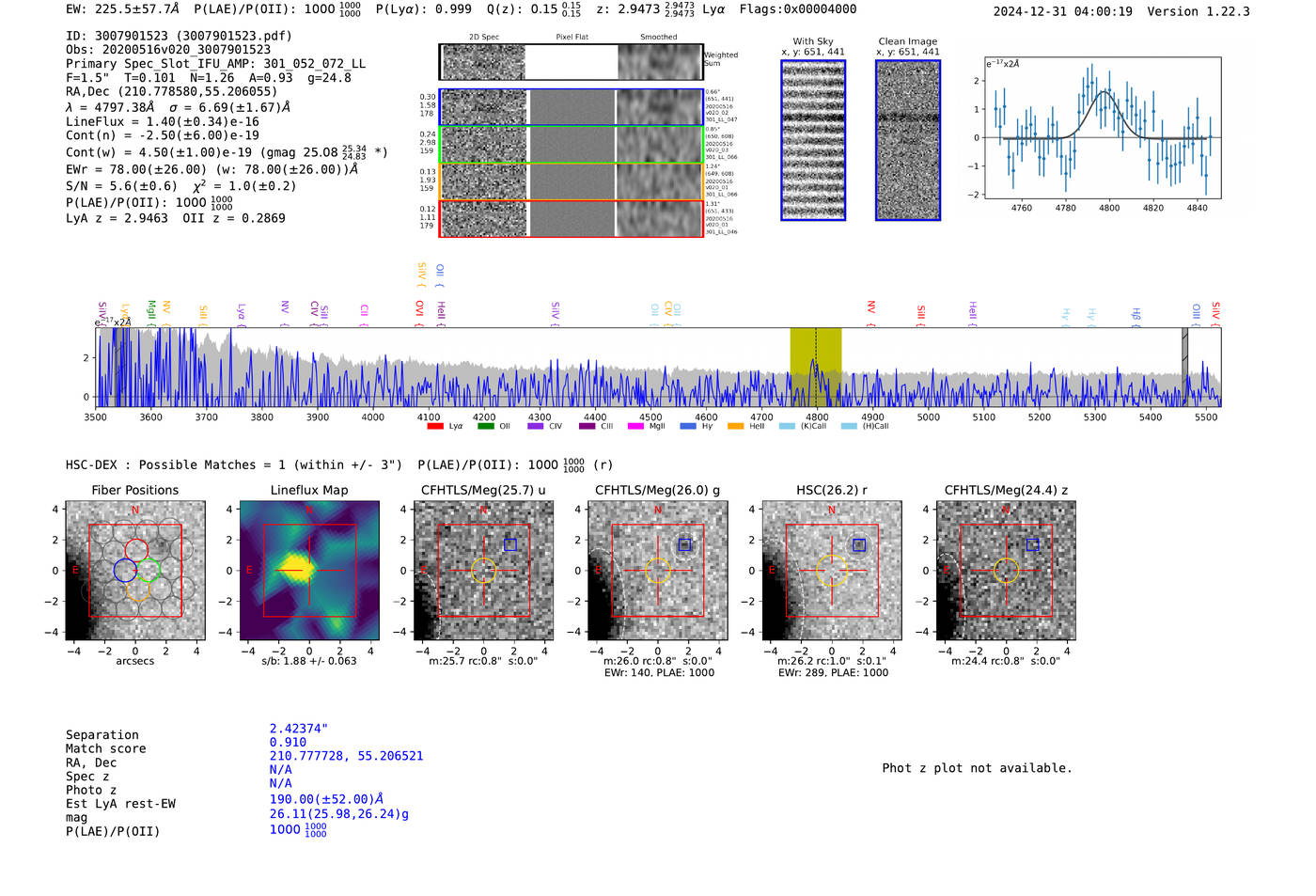1316x896 pixels.
Task: Click the ID 3007901523 text line
Action: tap(180, 36)
